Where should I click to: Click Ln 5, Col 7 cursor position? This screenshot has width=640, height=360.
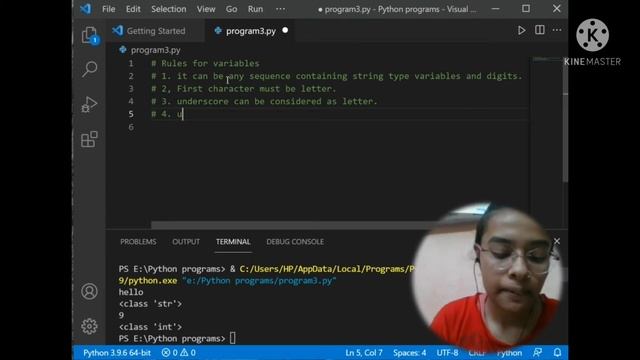point(364,352)
